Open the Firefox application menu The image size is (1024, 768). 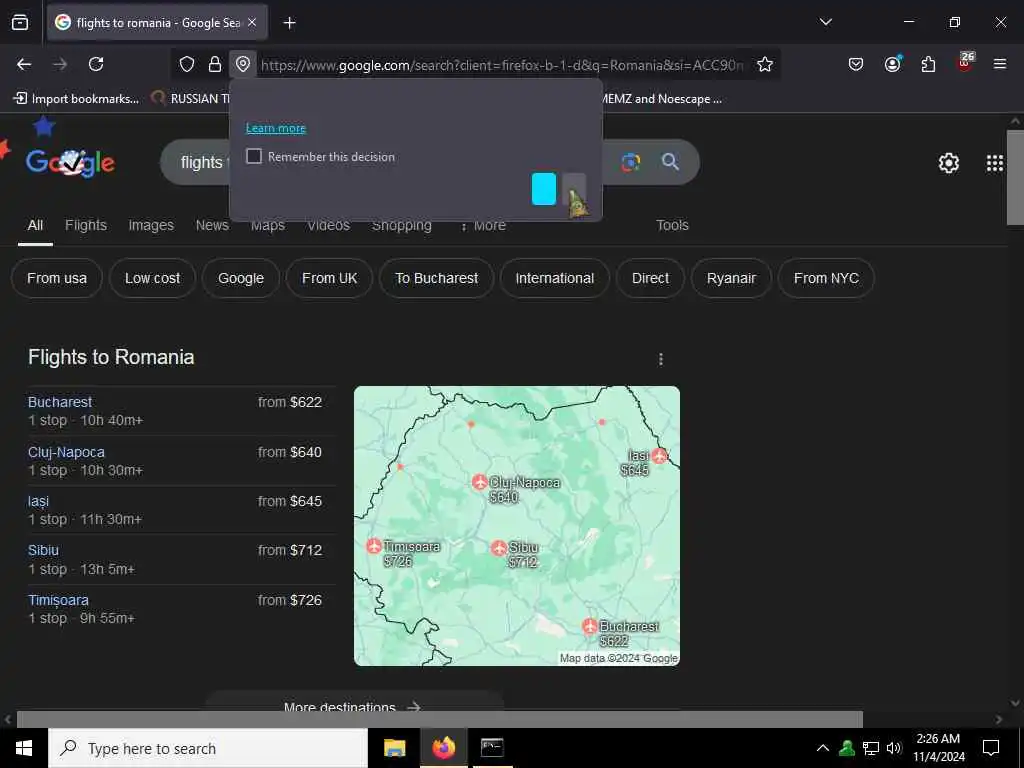[1000, 64]
